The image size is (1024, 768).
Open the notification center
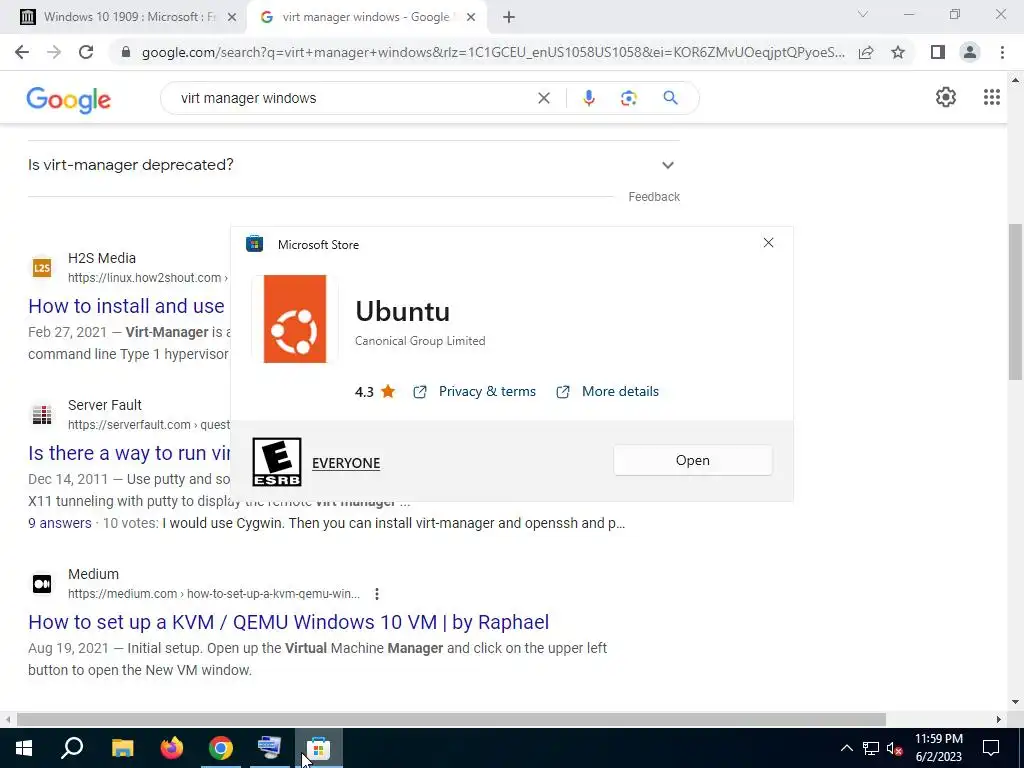(x=991, y=748)
